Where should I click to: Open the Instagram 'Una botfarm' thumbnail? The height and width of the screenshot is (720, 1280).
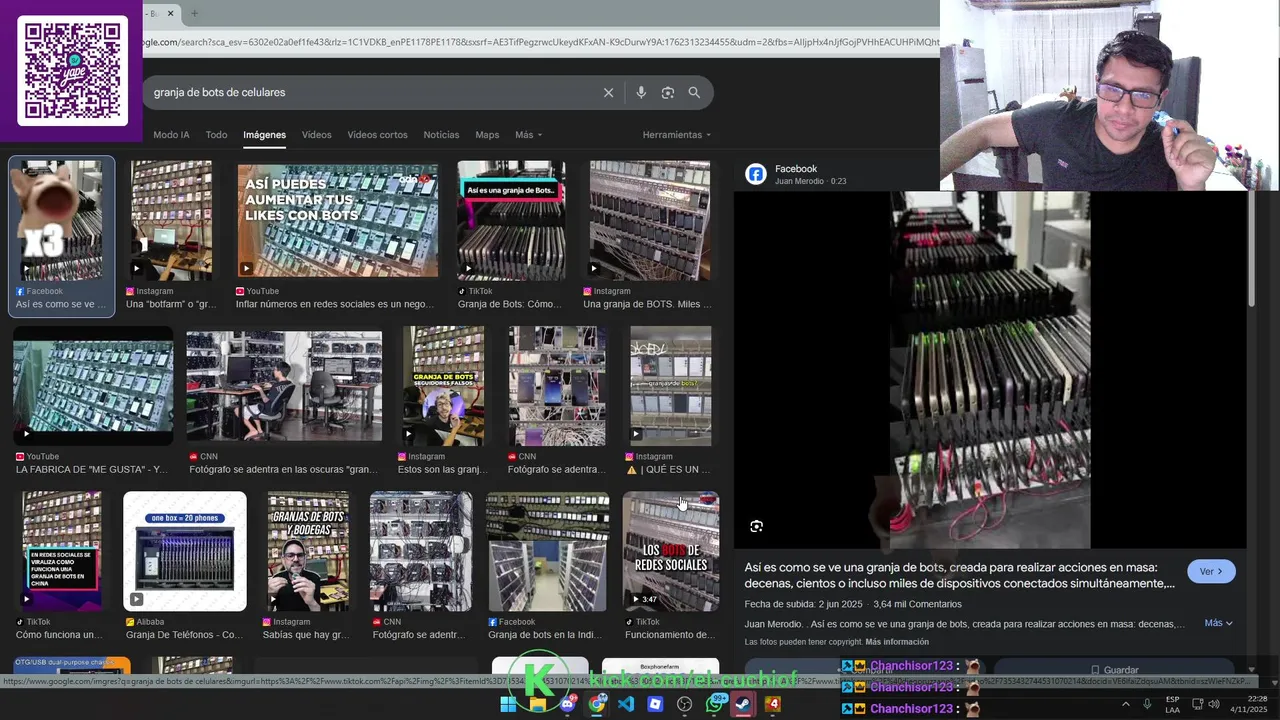[171, 219]
